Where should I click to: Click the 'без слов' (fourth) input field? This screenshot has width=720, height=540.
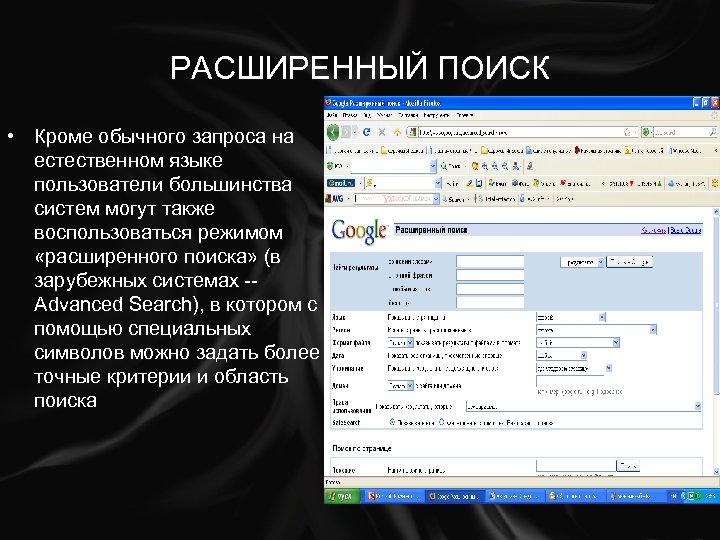pos(490,302)
